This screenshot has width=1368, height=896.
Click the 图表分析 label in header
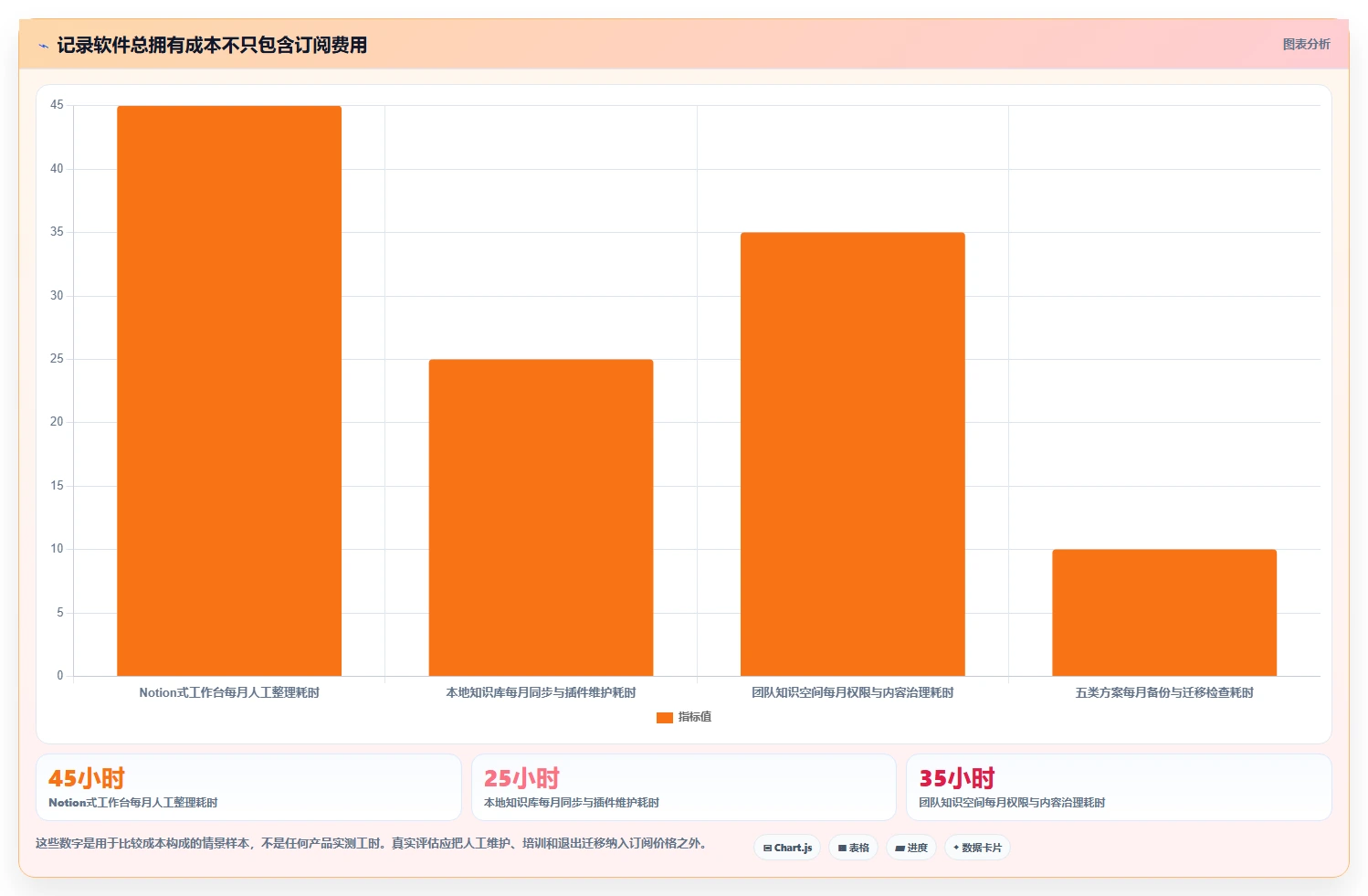coord(1306,44)
